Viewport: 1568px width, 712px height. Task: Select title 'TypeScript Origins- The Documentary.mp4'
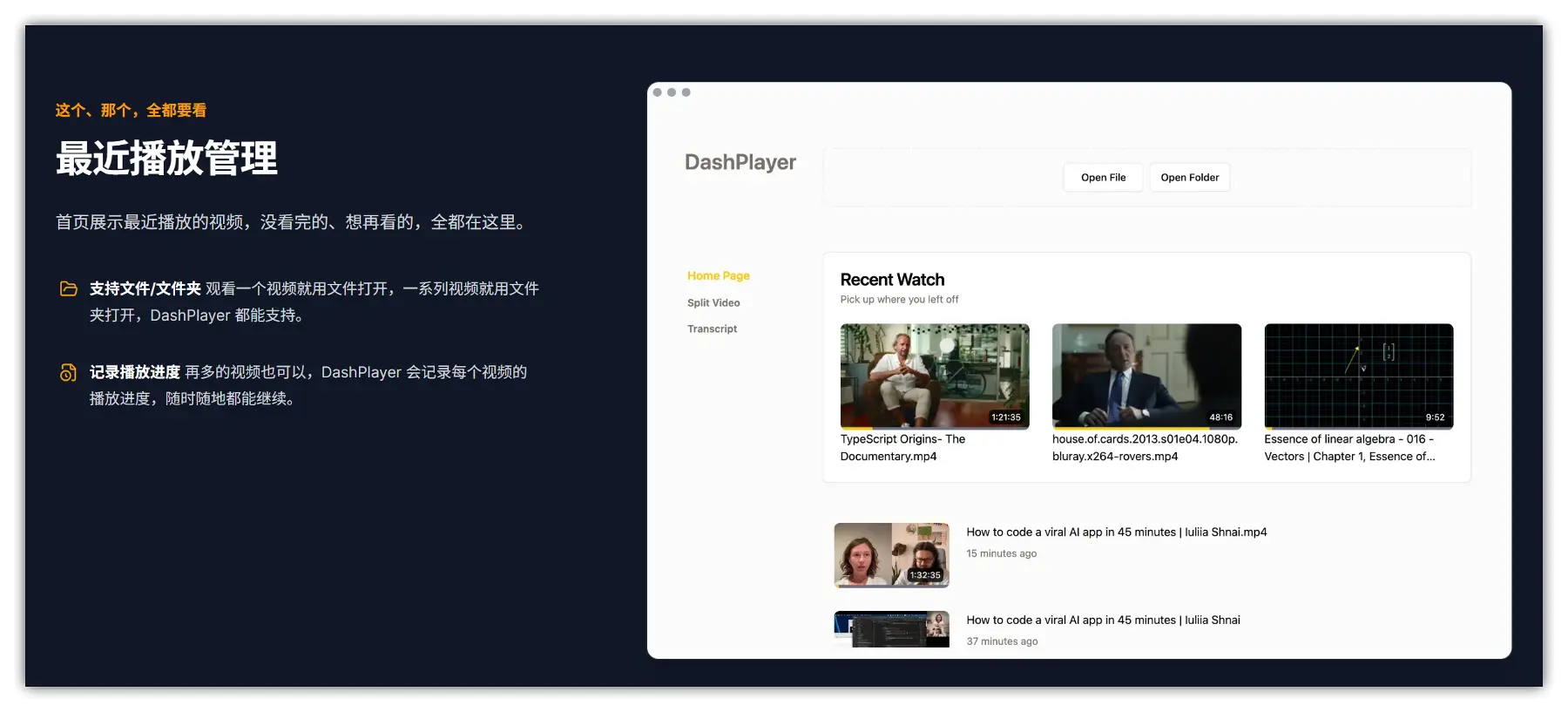tap(902, 448)
